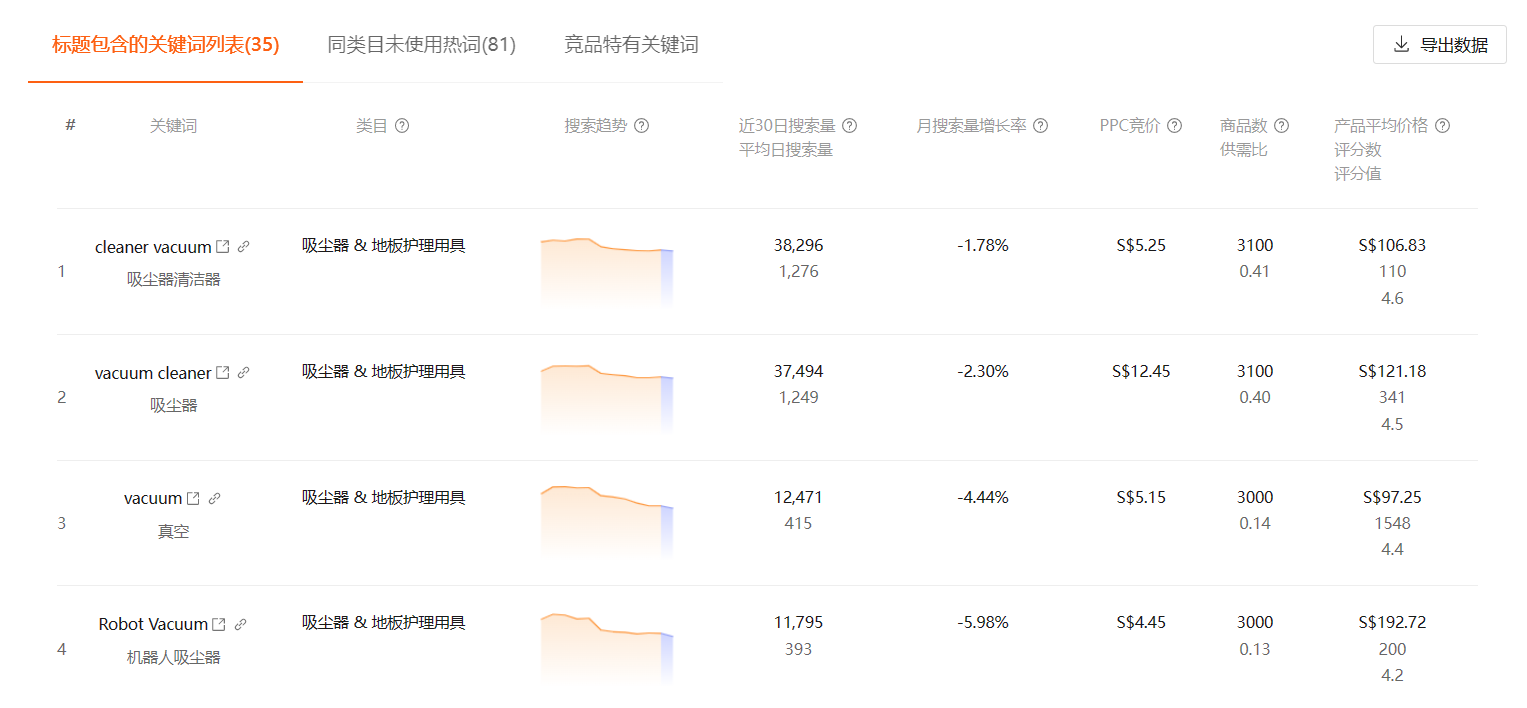
Task: Click growth rate -5.98%
Action: 982,623
